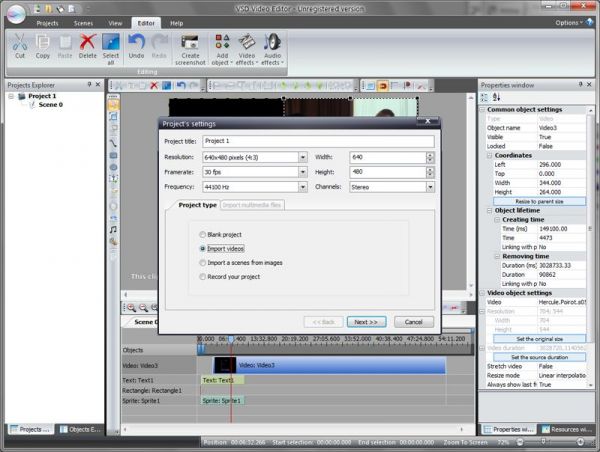Choose the Import videos option
This screenshot has width=600, height=452.
203,247
